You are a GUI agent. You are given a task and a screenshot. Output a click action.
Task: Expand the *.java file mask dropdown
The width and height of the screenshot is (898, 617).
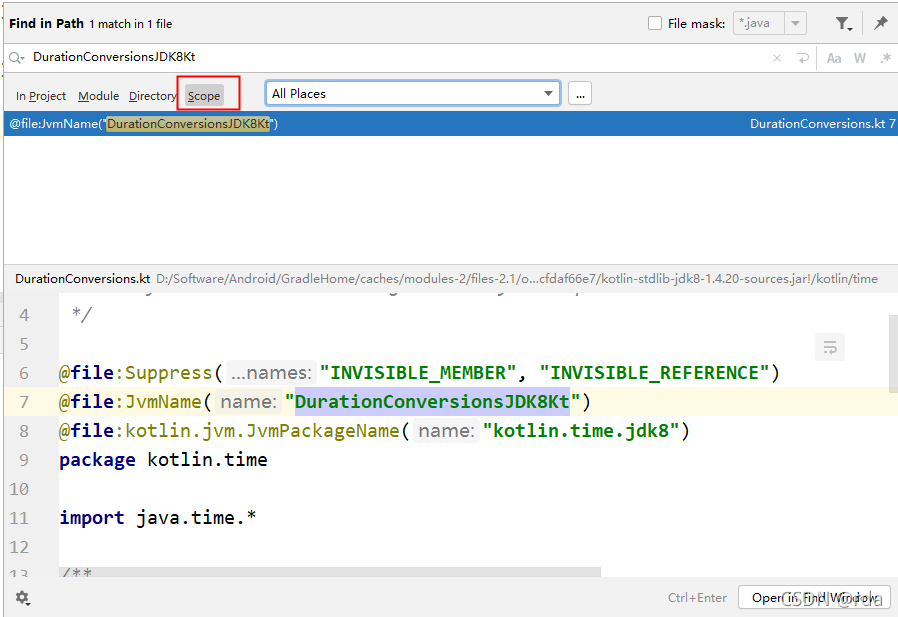click(795, 23)
